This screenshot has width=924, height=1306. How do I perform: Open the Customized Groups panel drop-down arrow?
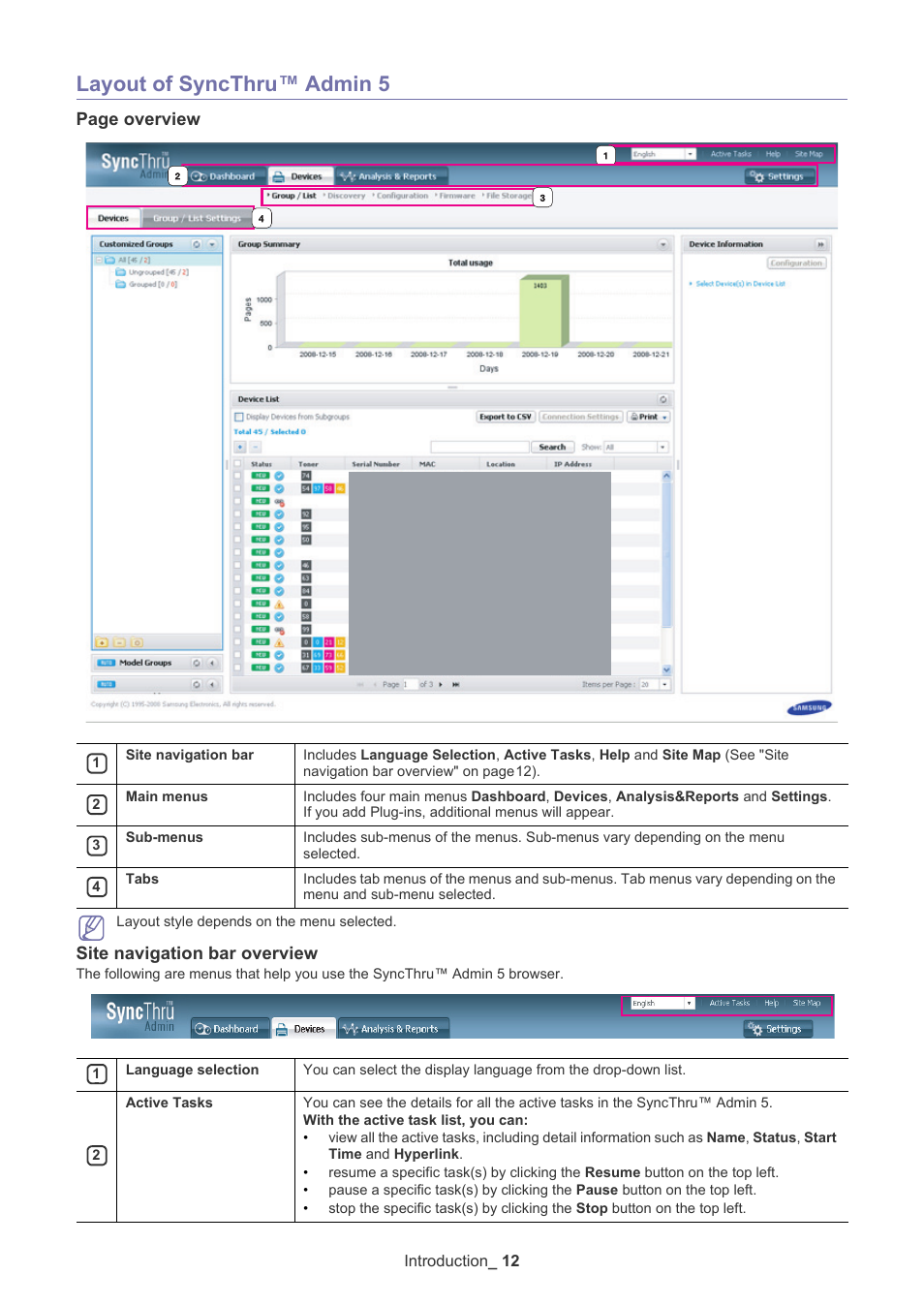tap(212, 244)
